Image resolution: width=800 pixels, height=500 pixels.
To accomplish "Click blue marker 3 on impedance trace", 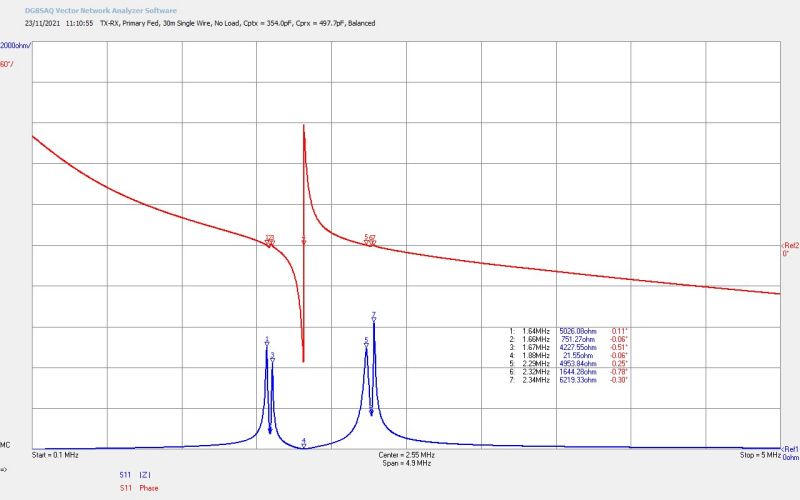I will point(272,357).
